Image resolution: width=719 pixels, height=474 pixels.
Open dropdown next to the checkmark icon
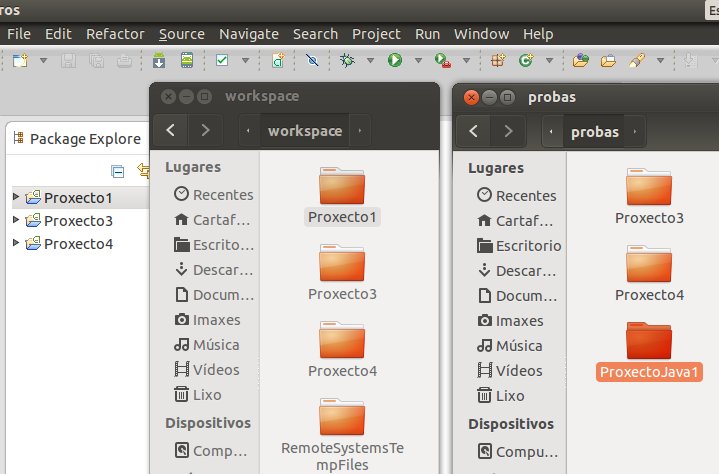point(245,60)
